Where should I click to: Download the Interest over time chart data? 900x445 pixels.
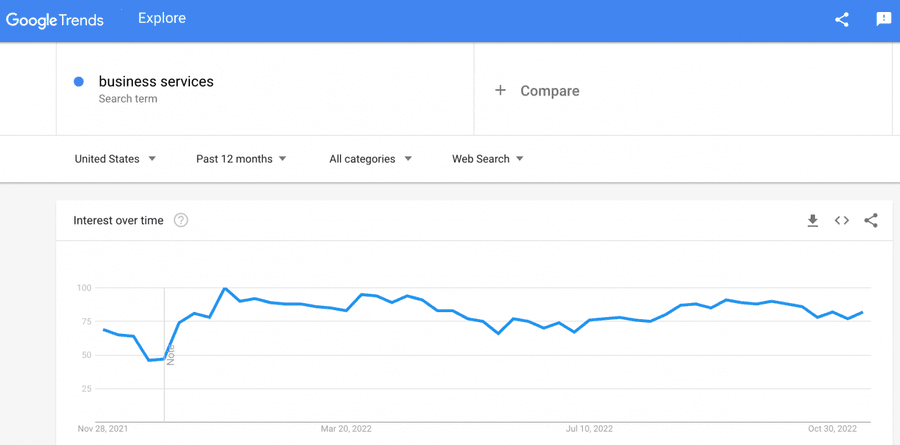812,220
